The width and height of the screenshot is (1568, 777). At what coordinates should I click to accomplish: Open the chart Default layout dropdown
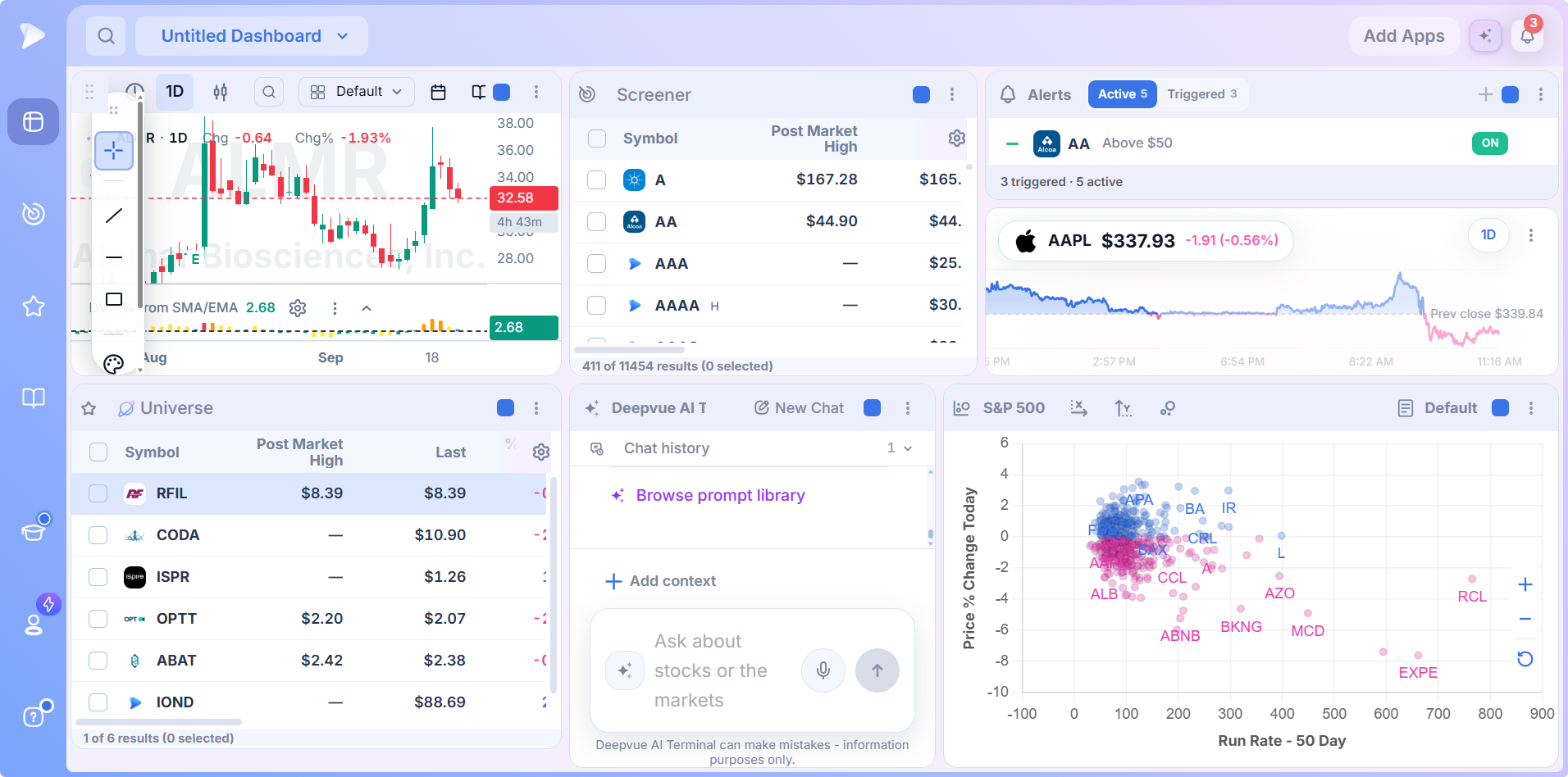tap(357, 92)
